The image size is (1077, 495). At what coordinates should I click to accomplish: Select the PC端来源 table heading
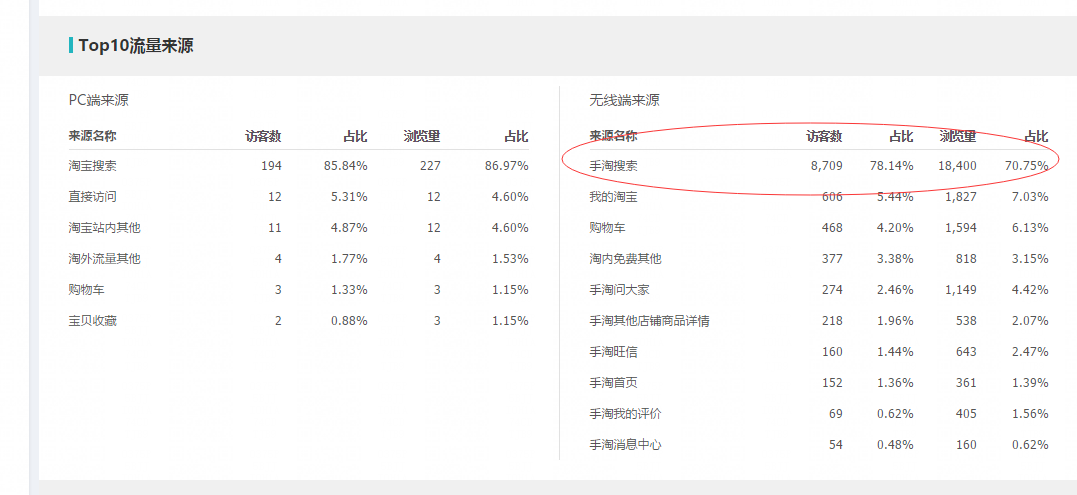(98, 100)
